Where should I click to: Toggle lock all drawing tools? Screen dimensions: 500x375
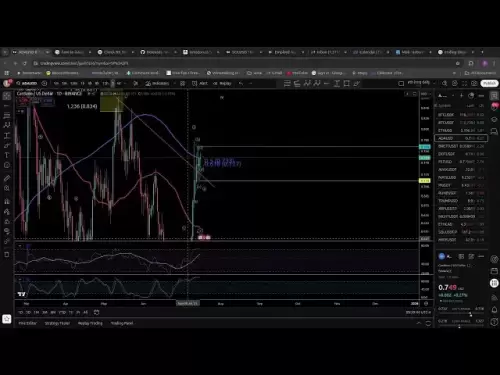[x=7, y=221]
